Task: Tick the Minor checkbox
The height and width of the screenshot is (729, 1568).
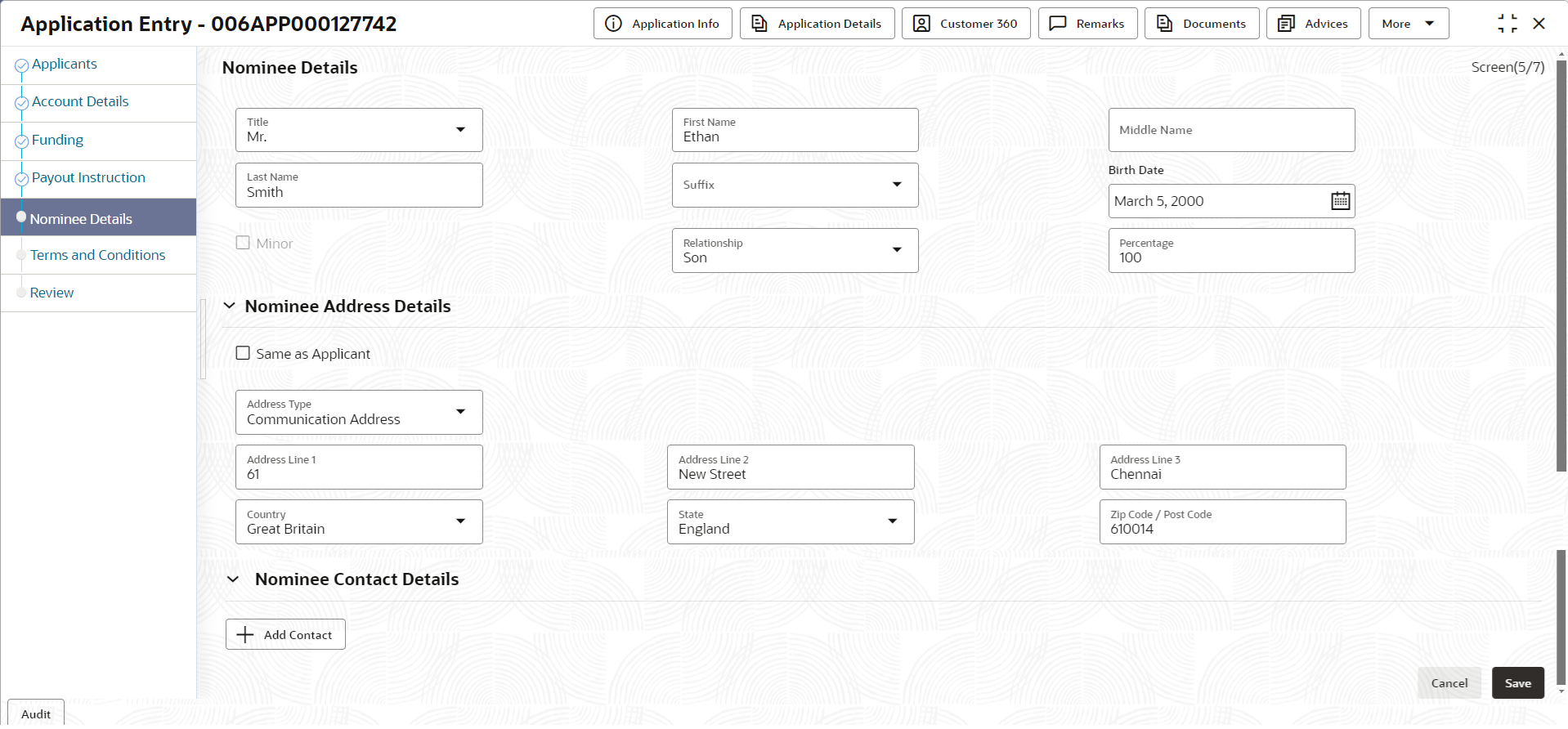Action: 243,243
